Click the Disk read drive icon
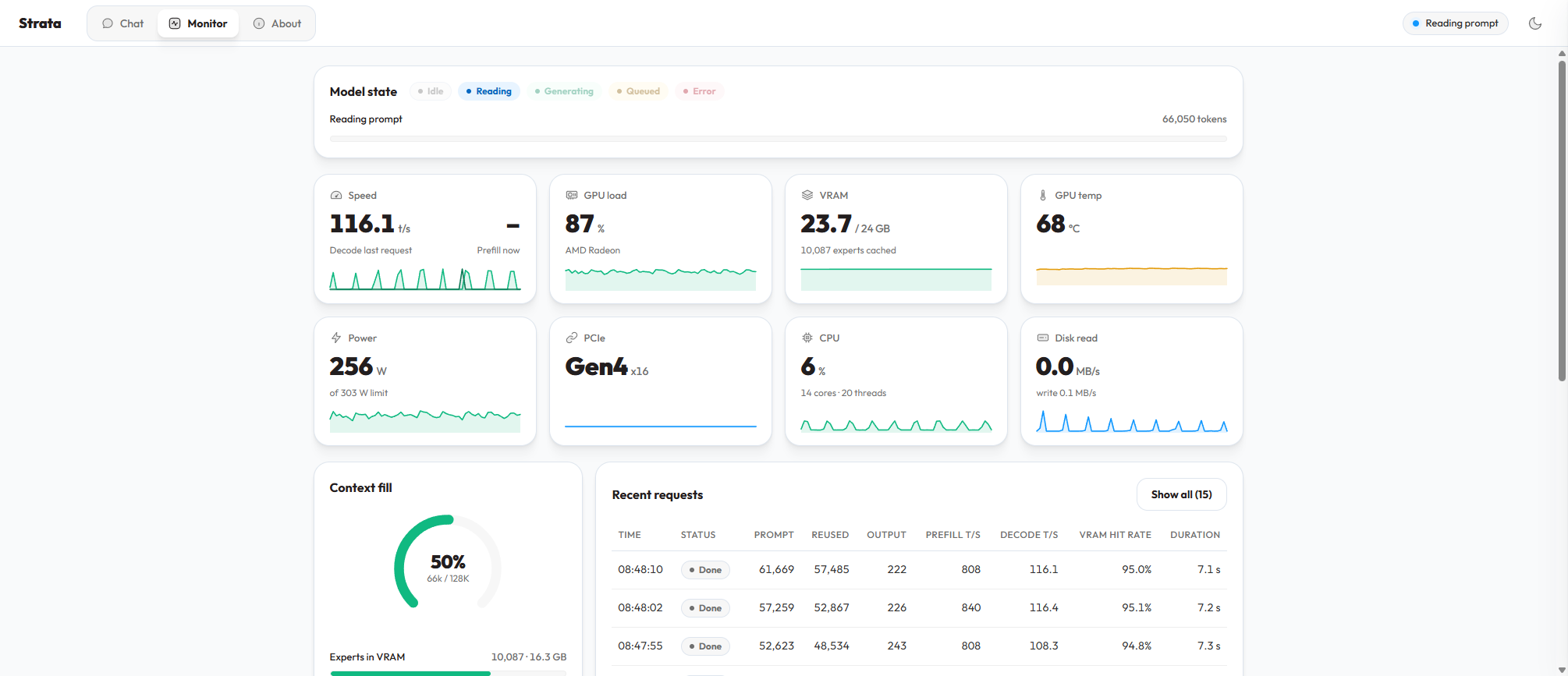The width and height of the screenshot is (1568, 676). tap(1043, 338)
